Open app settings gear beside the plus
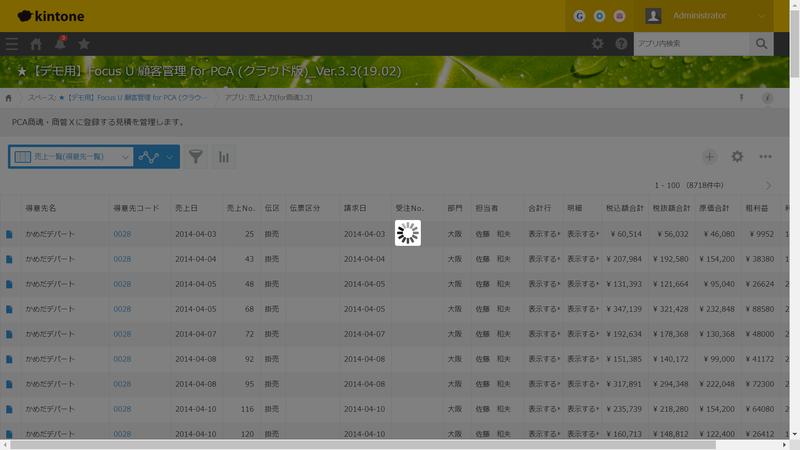Viewport: 800px width, 450px height. click(x=737, y=157)
